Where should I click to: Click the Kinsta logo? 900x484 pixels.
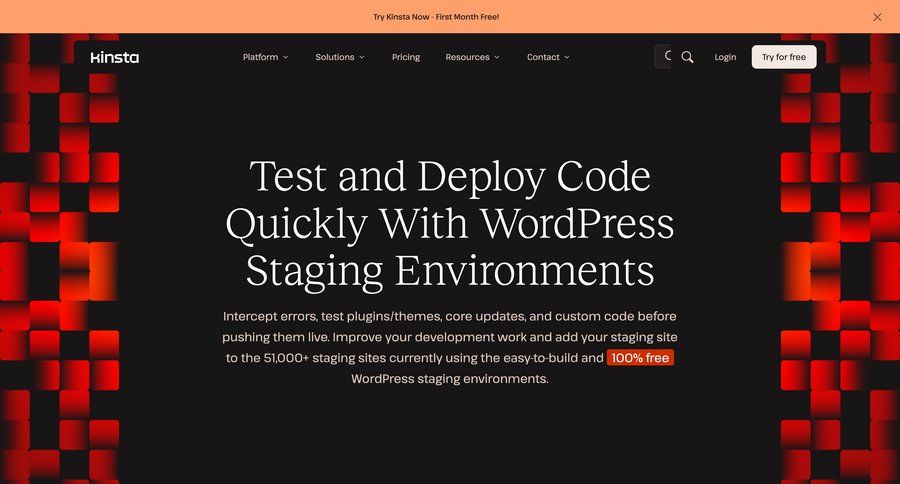coord(114,57)
